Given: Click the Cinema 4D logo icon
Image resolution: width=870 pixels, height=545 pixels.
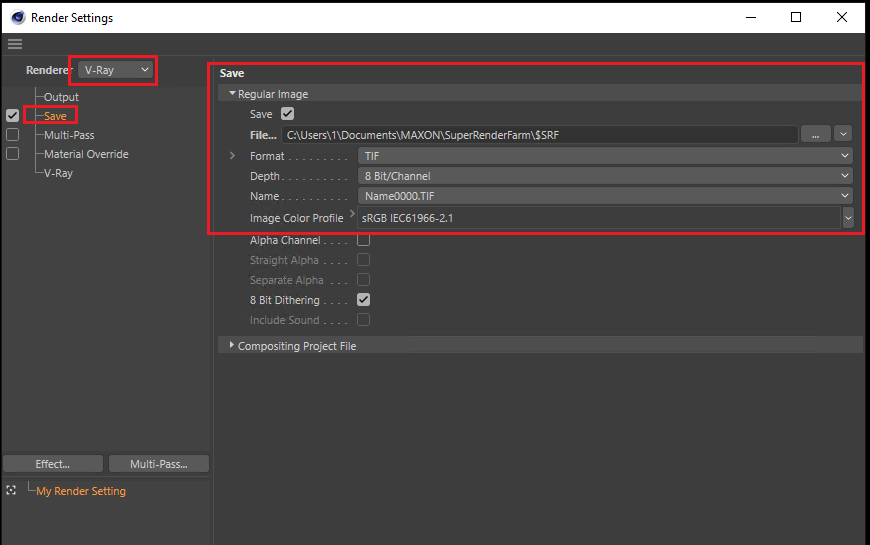Looking at the screenshot, I should (18, 17).
